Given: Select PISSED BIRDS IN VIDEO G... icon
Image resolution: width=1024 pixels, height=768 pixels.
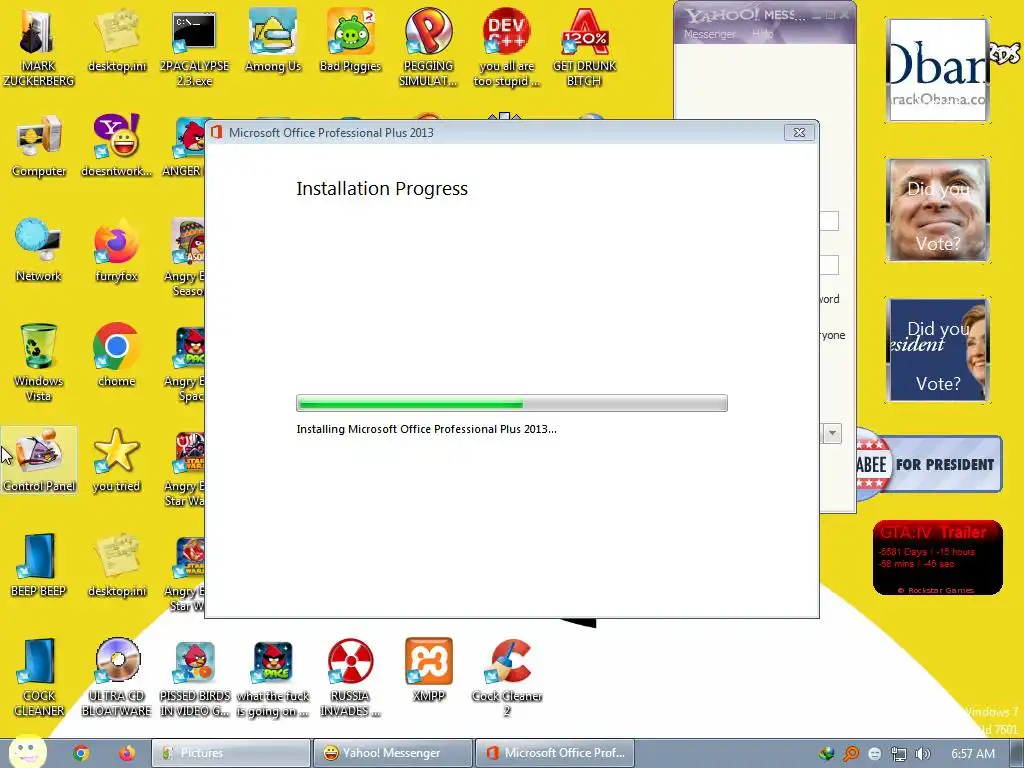Looking at the screenshot, I should pyautogui.click(x=195, y=678).
